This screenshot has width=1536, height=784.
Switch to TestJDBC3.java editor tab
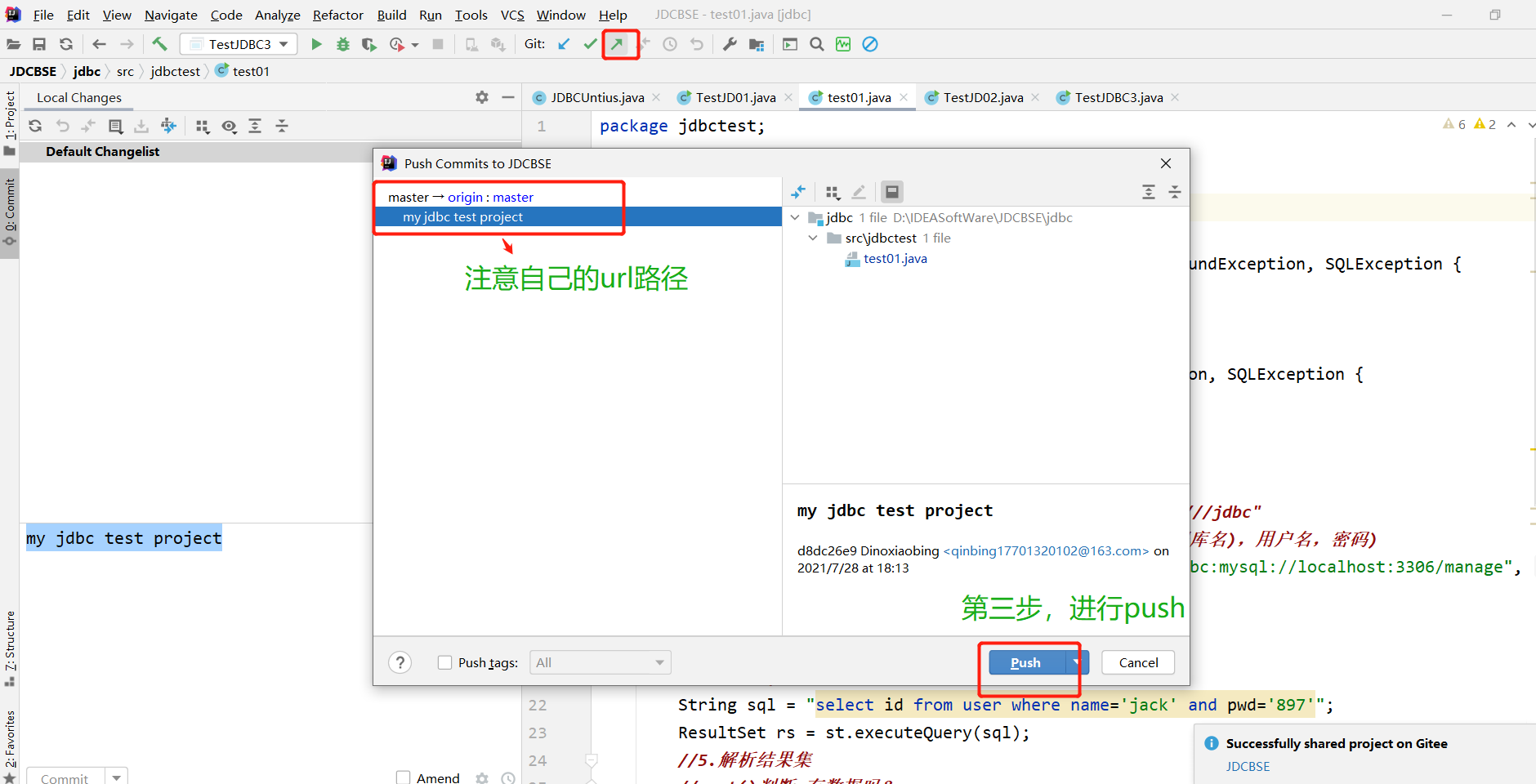pos(1119,97)
